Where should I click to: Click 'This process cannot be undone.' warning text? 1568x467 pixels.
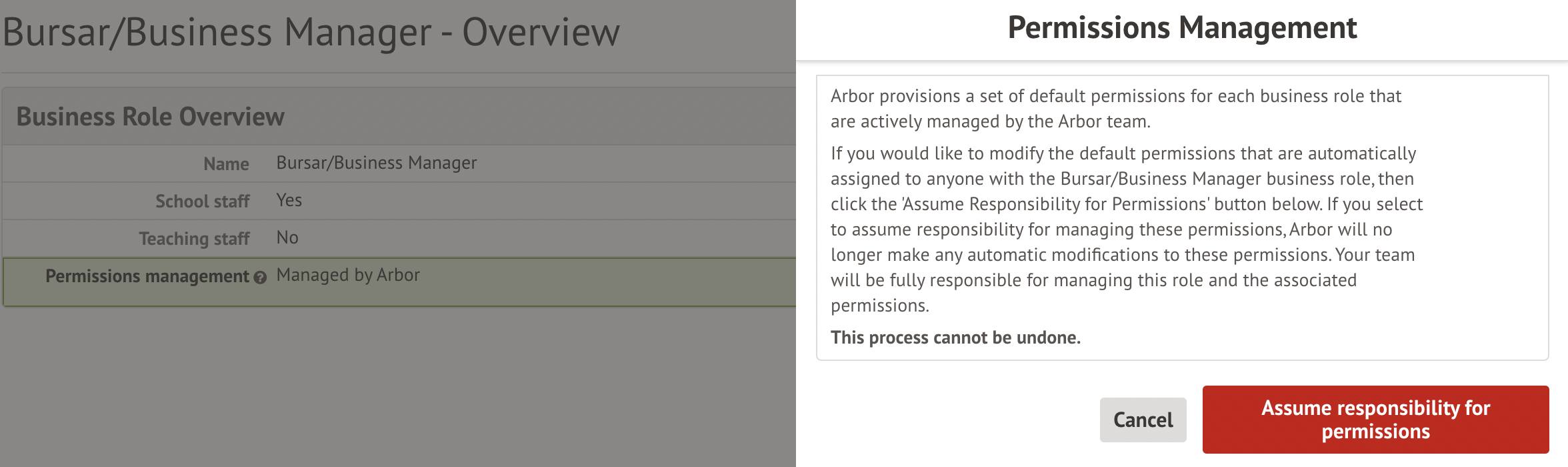(955, 338)
